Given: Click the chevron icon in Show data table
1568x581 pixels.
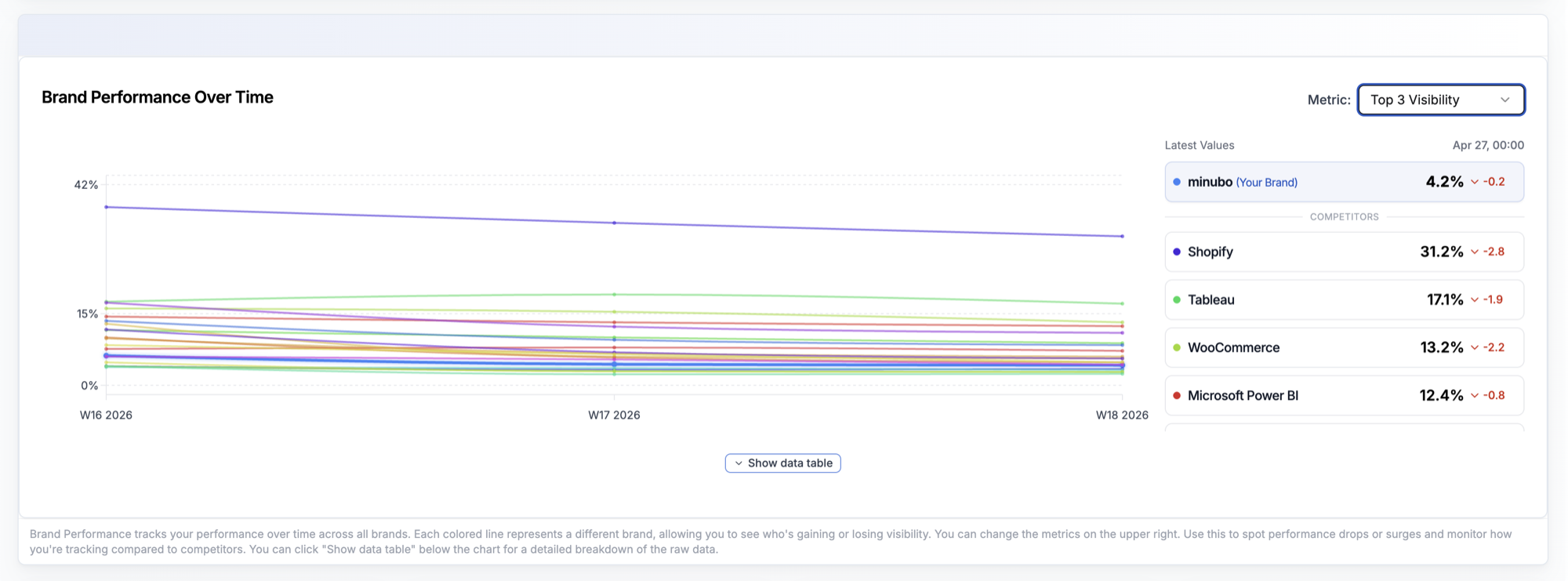Looking at the screenshot, I should (x=739, y=463).
